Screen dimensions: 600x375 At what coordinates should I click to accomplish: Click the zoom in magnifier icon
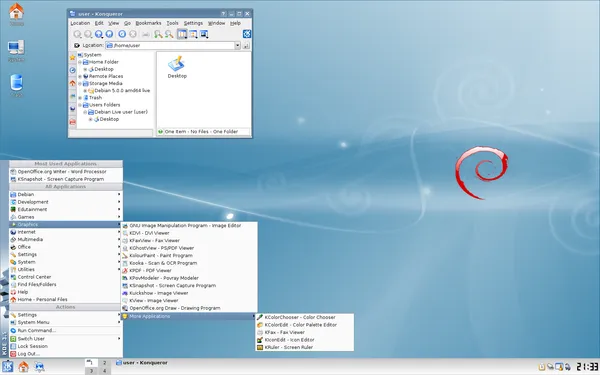pyautogui.click(x=158, y=34)
